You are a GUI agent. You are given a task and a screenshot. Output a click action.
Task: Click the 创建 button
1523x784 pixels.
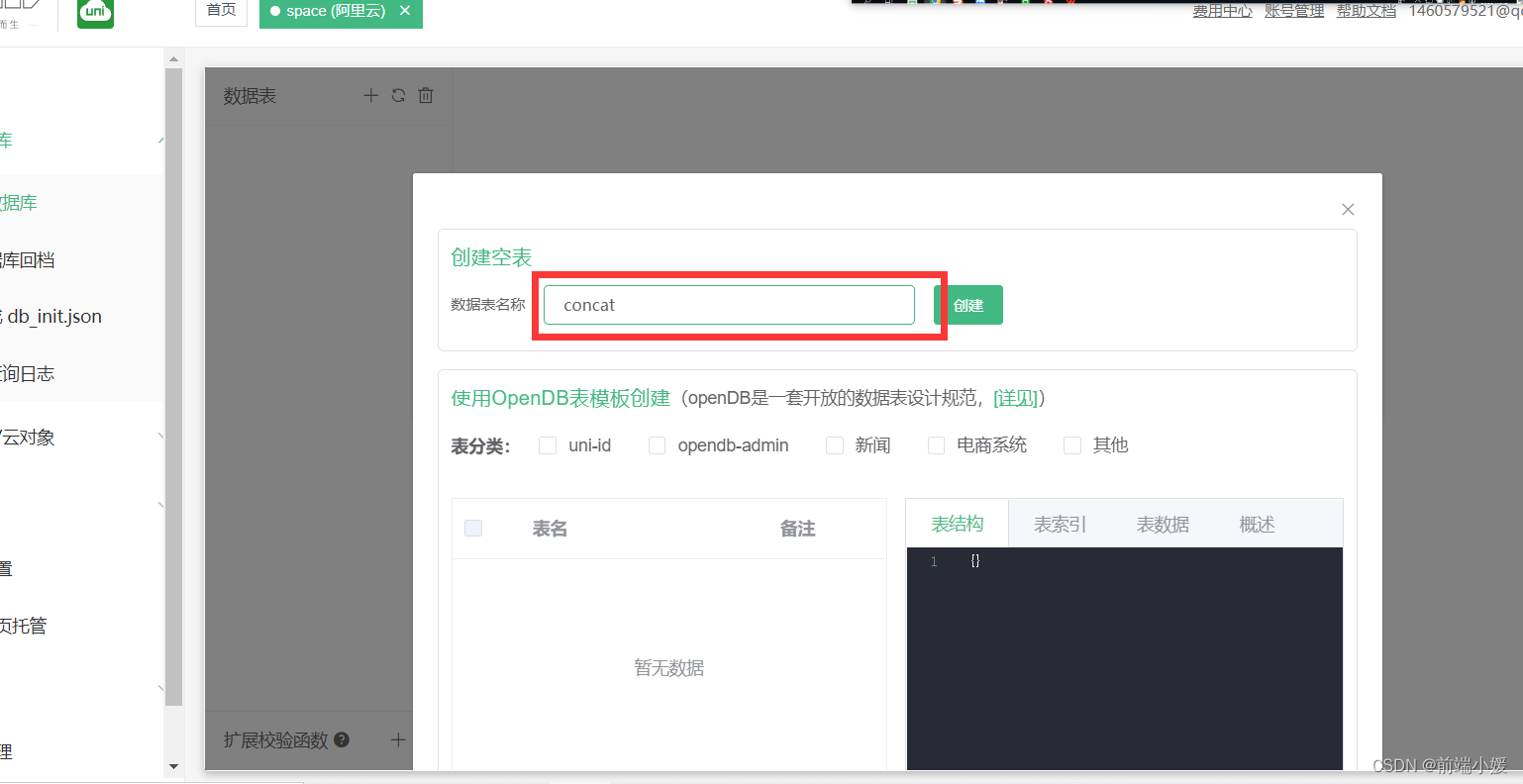[x=968, y=305]
